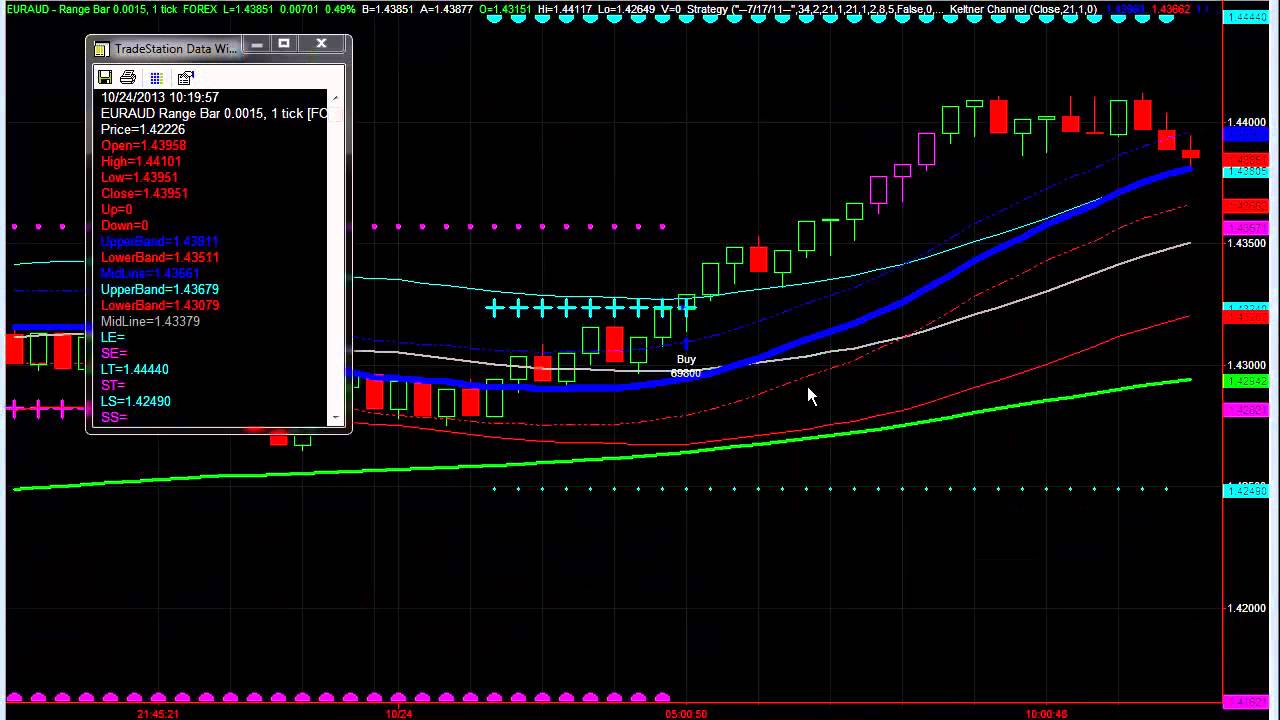Click the Data Window scroll-down arrow

click(x=335, y=417)
